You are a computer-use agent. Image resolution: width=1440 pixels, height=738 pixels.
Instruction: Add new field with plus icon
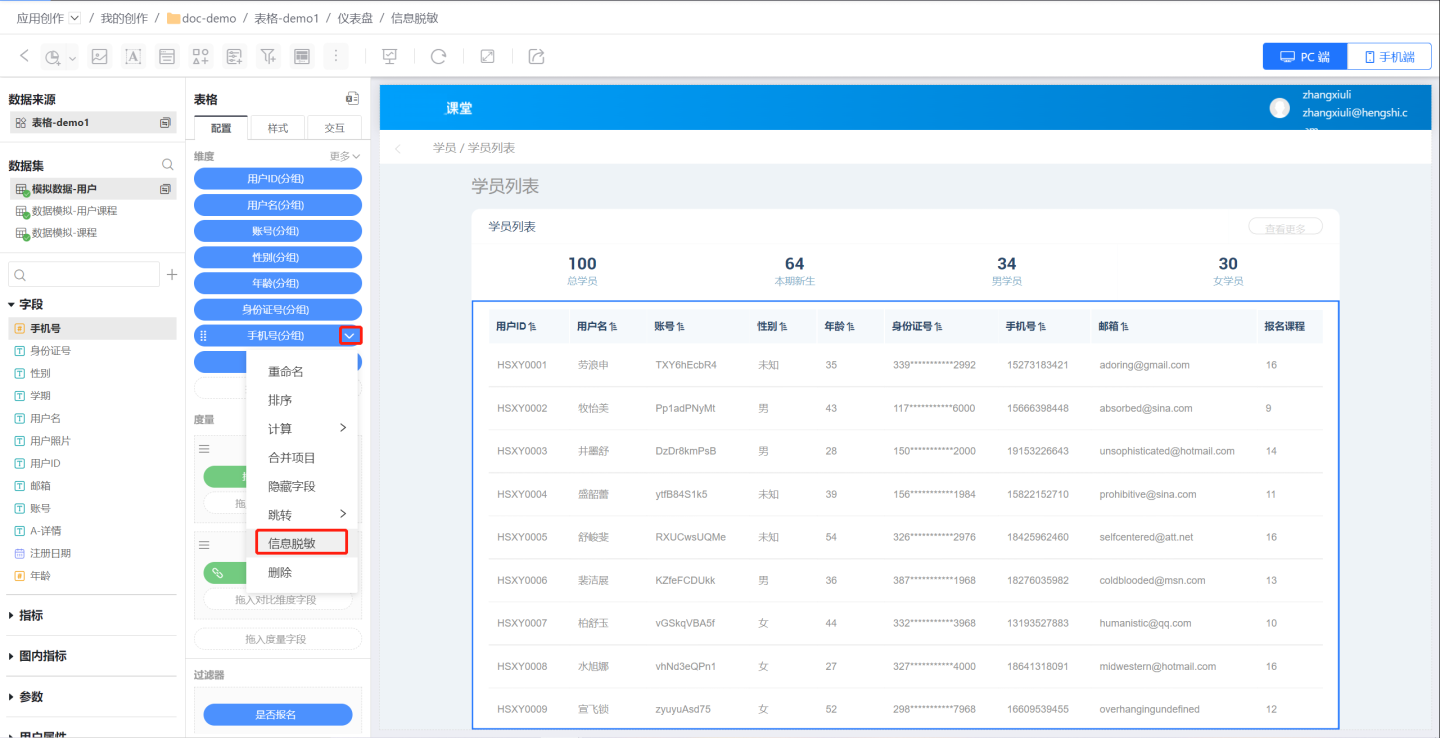click(171, 274)
